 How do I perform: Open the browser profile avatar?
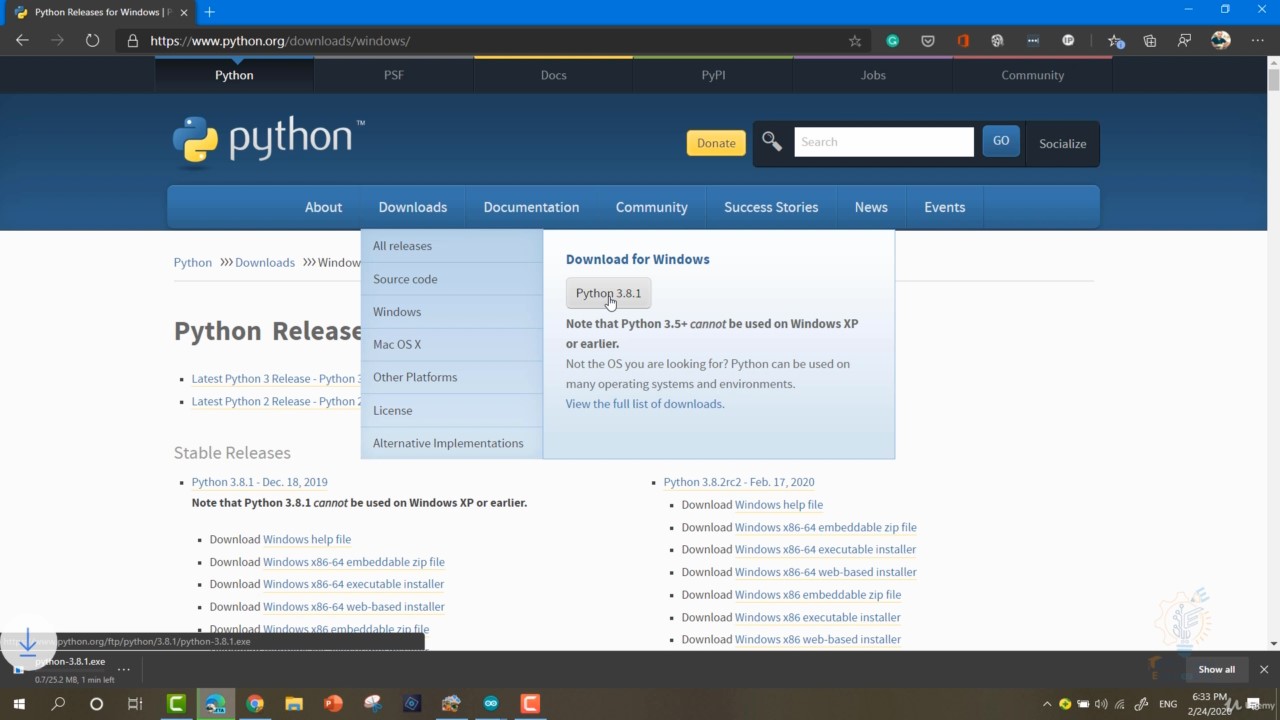(x=1221, y=41)
